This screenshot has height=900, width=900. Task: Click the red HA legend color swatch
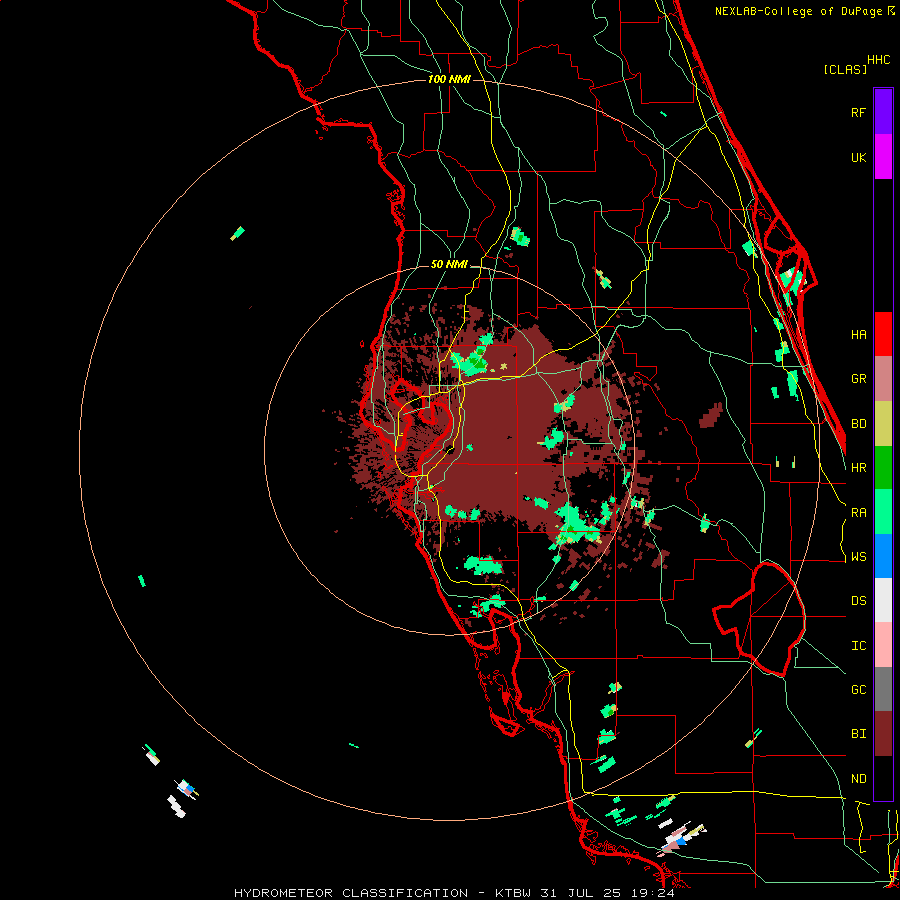pos(883,334)
